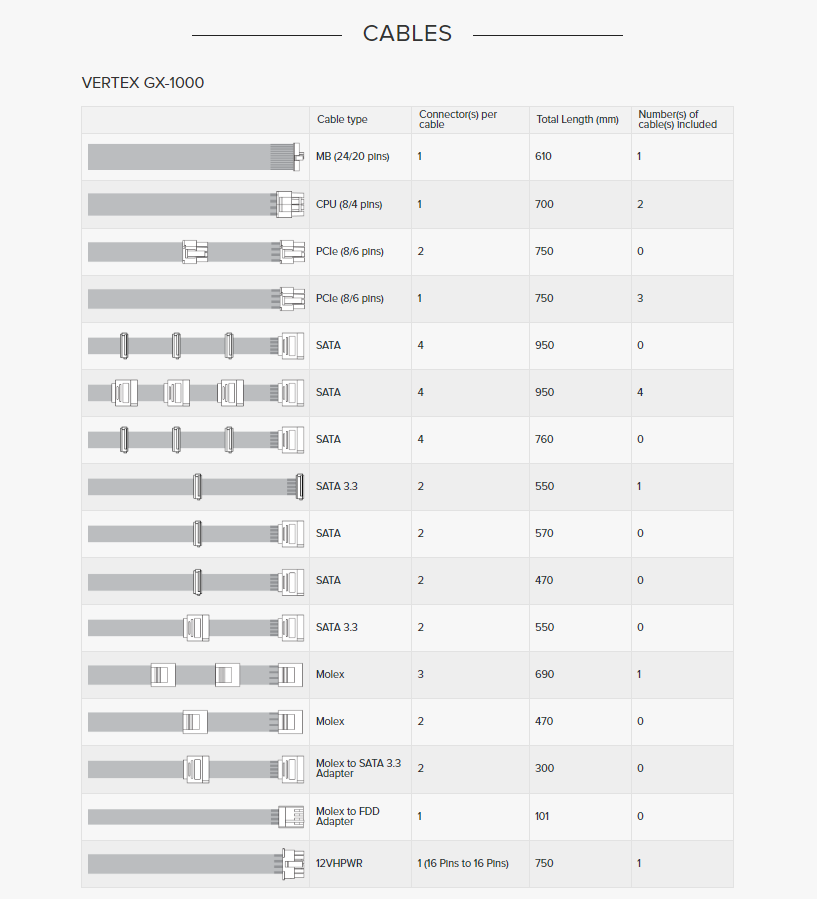Click the Connector(s) per cable column header
817x899 pixels.
(x=458, y=119)
